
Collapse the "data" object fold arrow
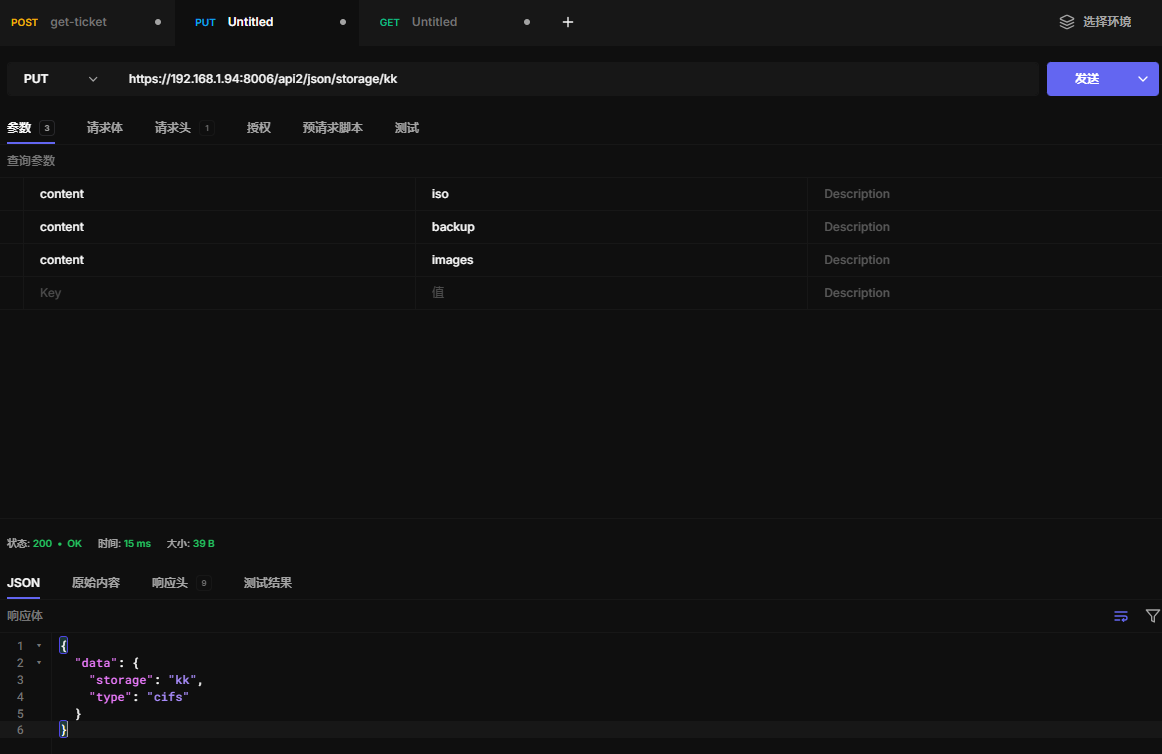pos(39,663)
